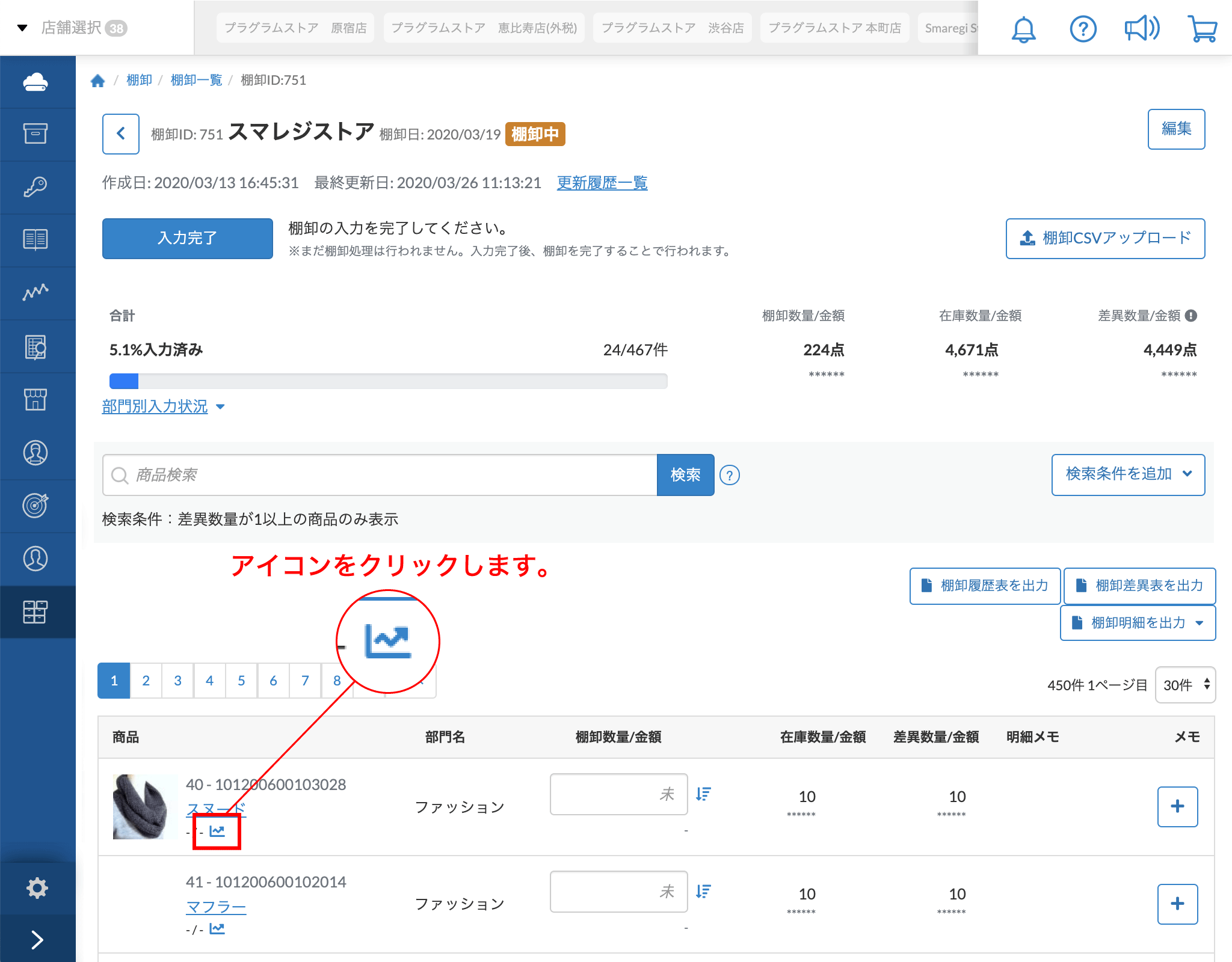Open the 棚卸明細を出力 dropdown
Screen dimensions: 1232x962
1138,623
